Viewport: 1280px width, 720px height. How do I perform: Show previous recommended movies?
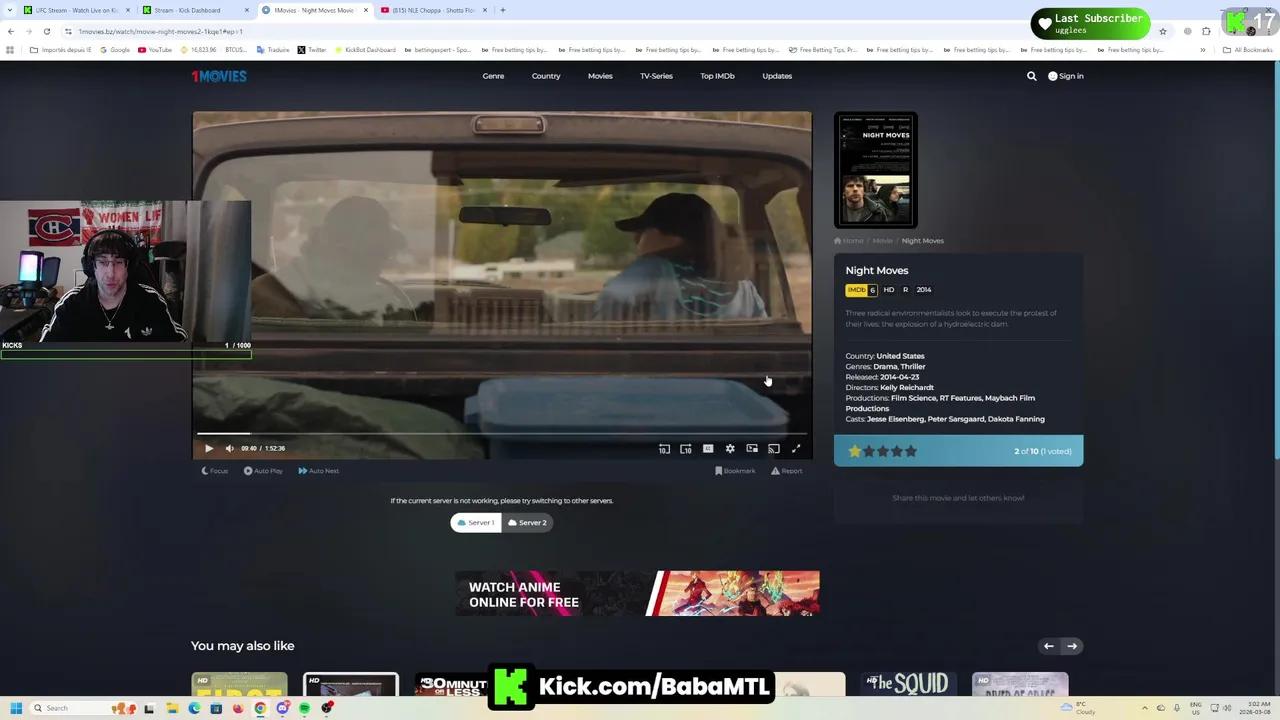[x=1049, y=646]
